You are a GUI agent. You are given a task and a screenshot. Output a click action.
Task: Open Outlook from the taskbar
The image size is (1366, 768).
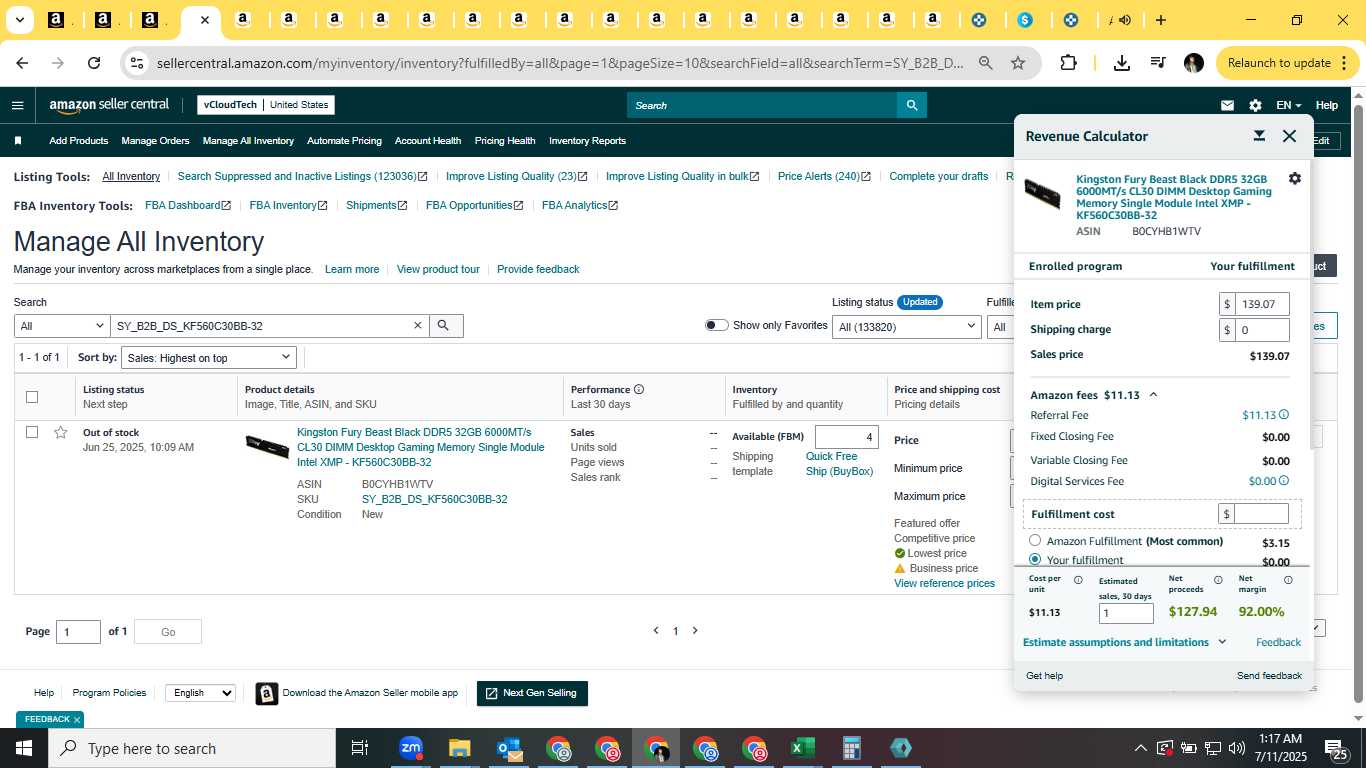point(508,748)
